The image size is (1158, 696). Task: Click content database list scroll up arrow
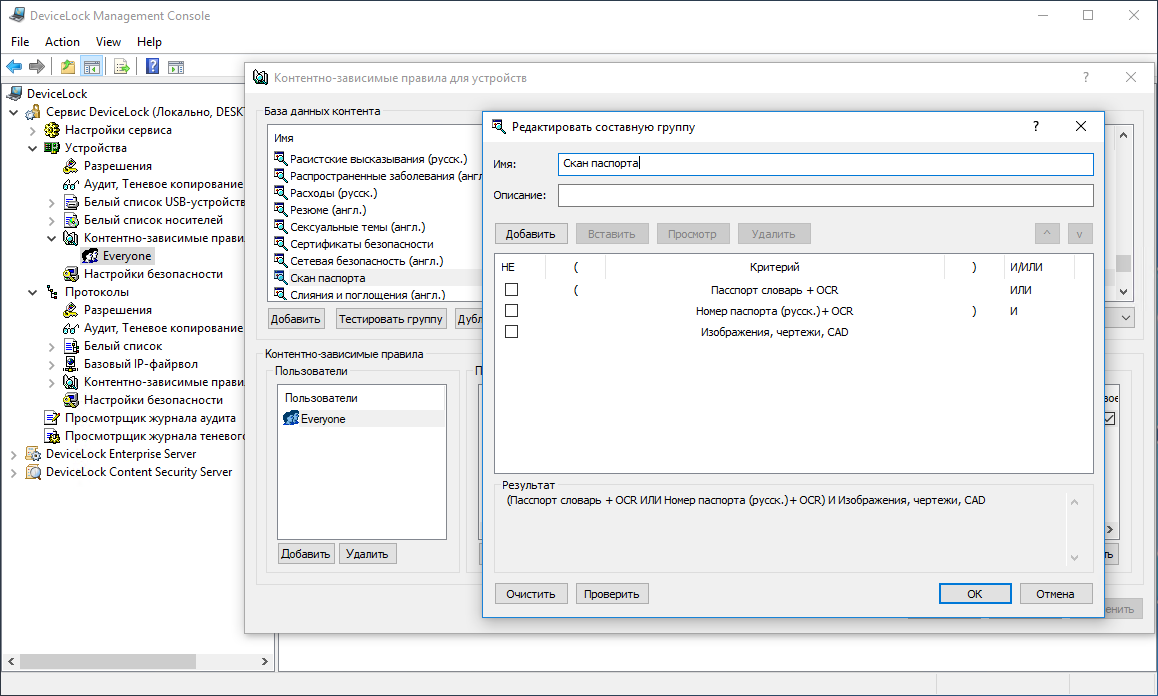coord(1123,135)
